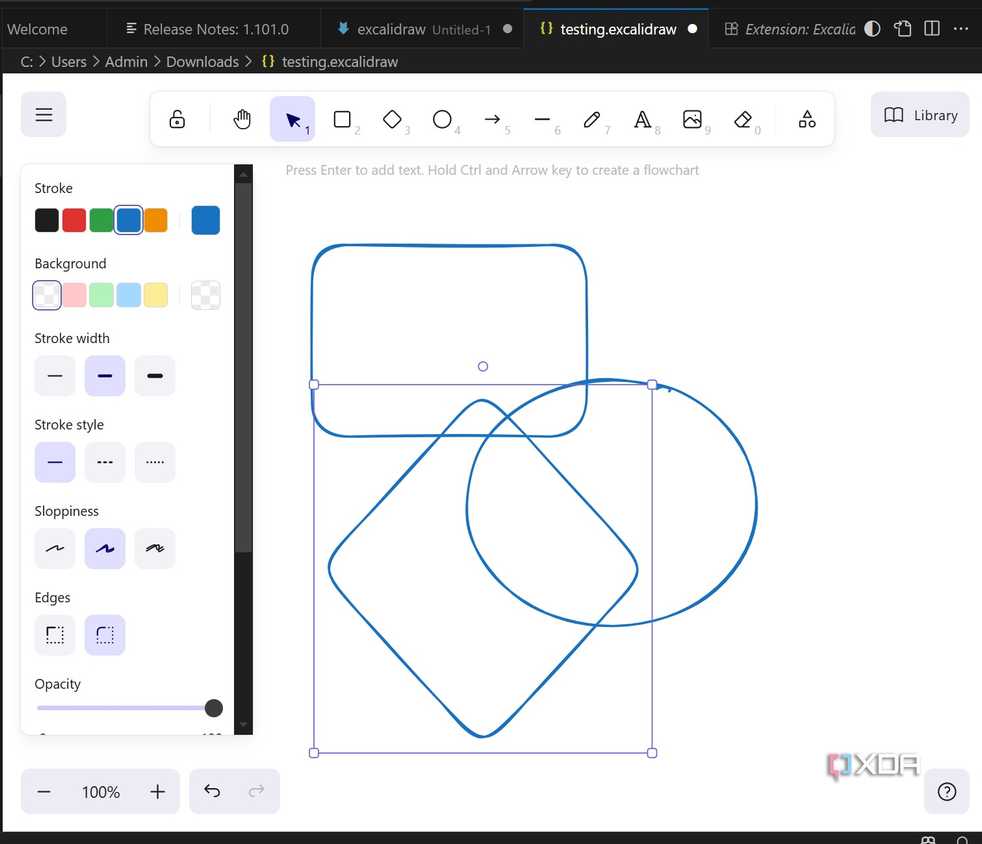Screen dimensions: 982x844
Task: Choose sharp edges option
Action: [55, 635]
